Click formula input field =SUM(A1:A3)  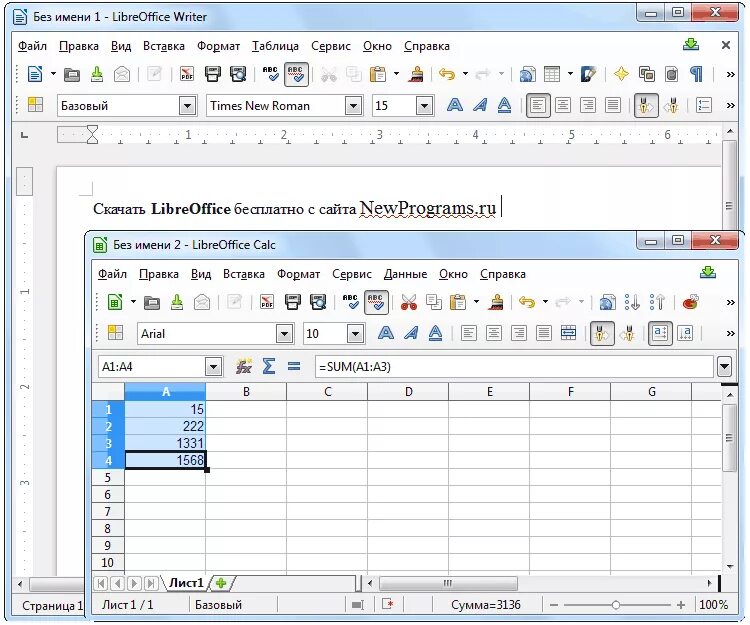[514, 367]
